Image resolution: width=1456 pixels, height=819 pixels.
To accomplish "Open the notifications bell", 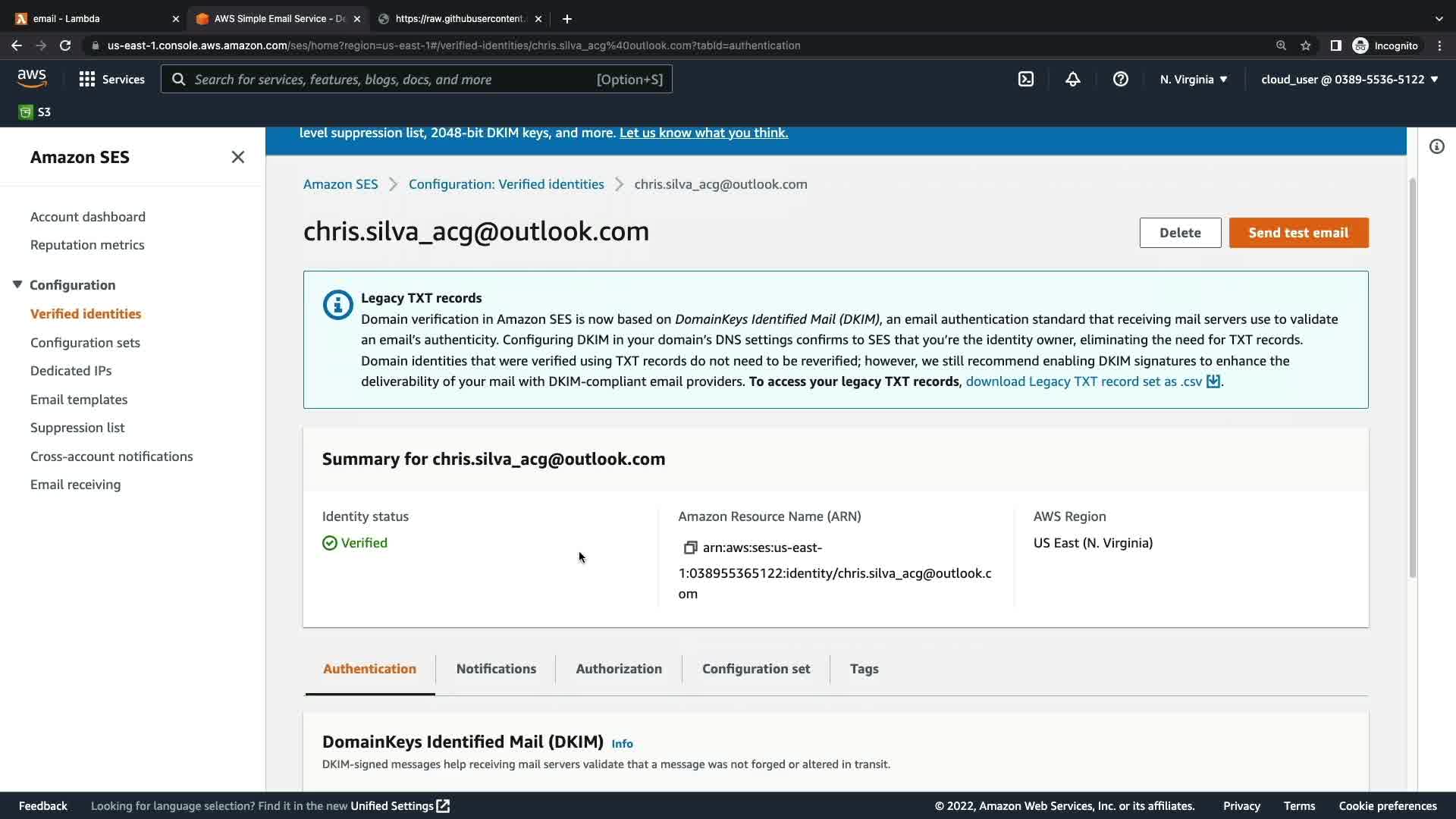I will pos(1072,80).
